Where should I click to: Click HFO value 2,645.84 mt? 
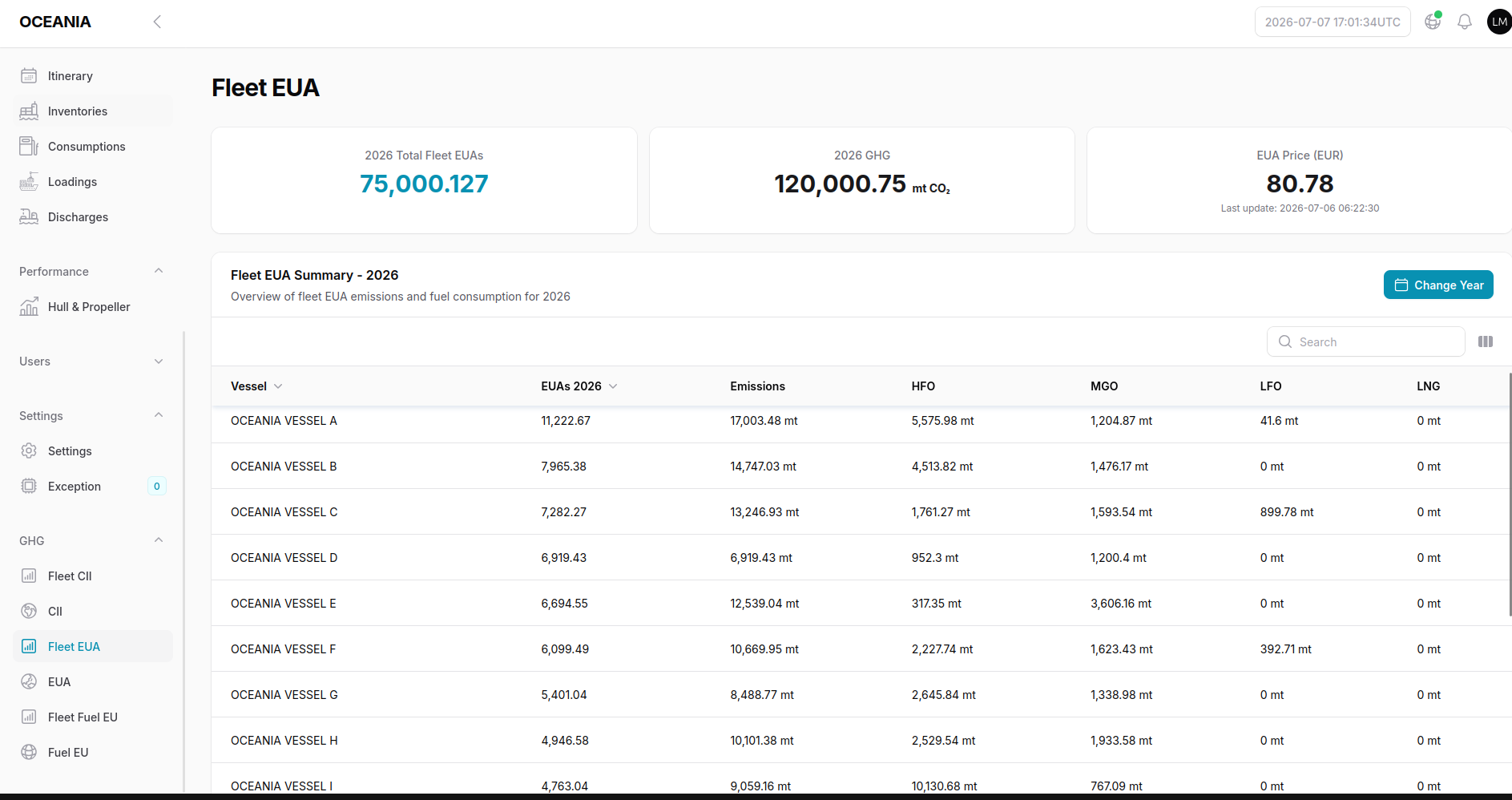[943, 695]
